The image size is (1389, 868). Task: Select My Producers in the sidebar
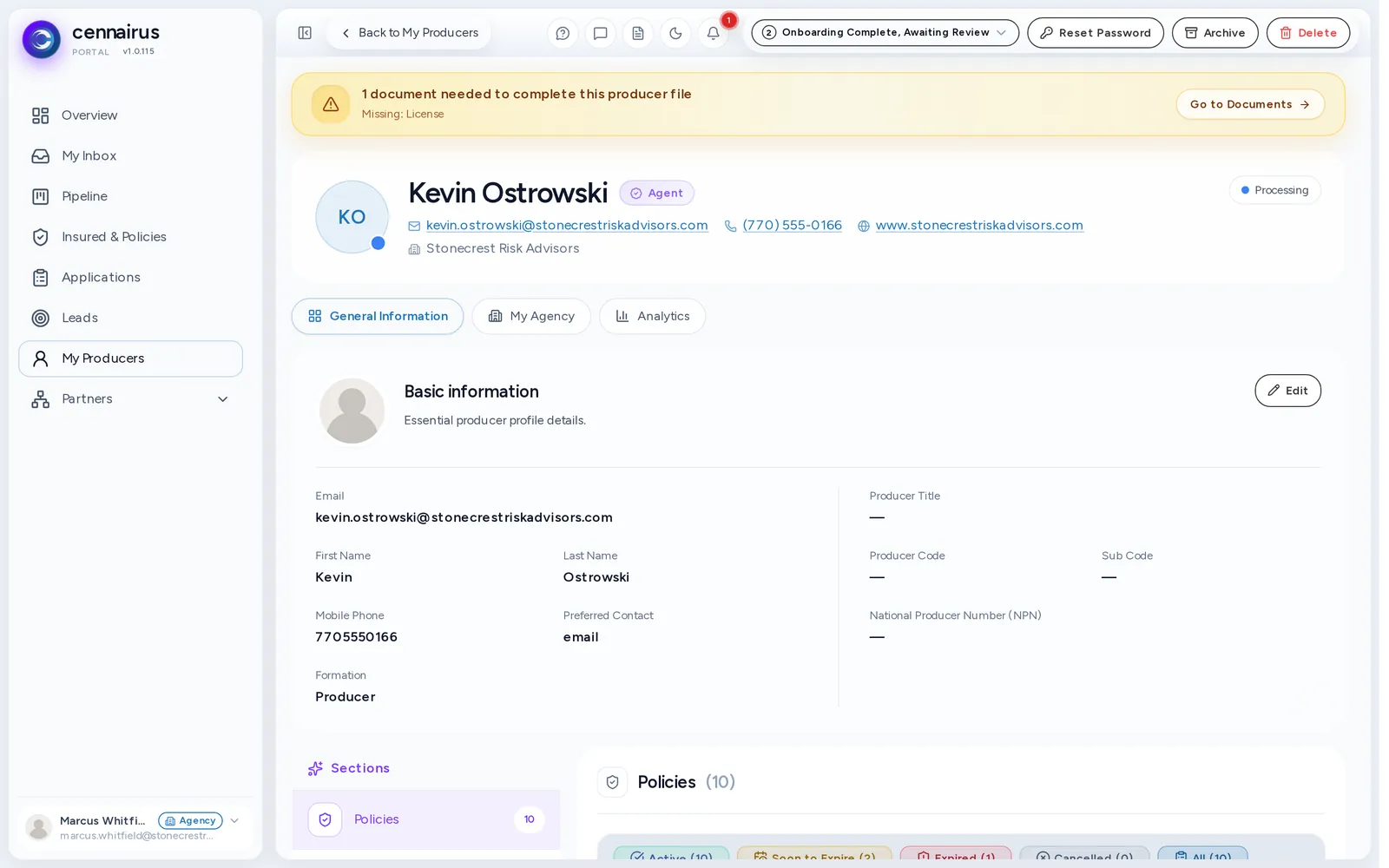tap(130, 358)
